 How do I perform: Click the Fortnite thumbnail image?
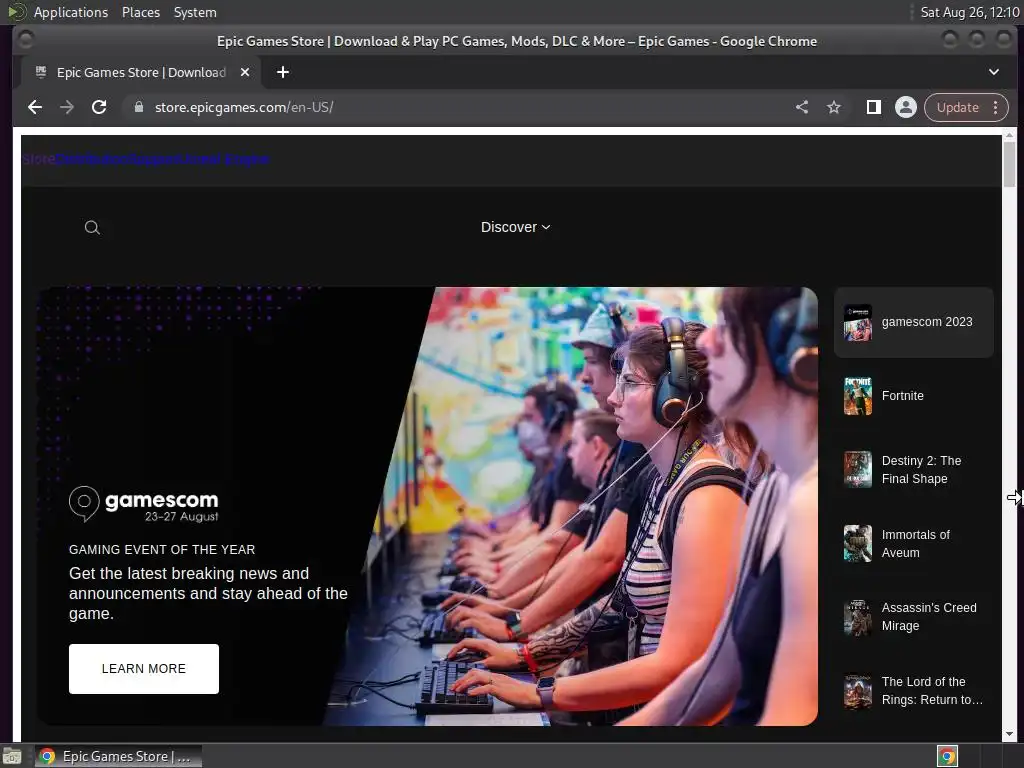[857, 396]
